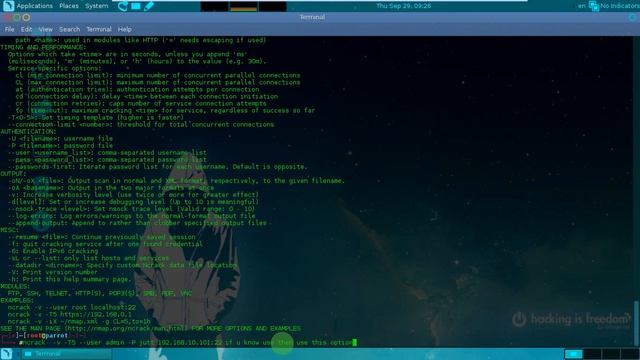This screenshot has width=640, height=360.
Task: Click the '-T<0-5>: Set timing template' line
Action: coord(96,117)
